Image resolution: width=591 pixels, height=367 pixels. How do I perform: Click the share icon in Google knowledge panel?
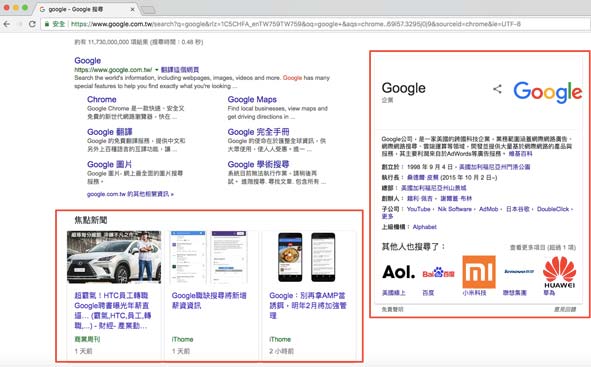(497, 89)
